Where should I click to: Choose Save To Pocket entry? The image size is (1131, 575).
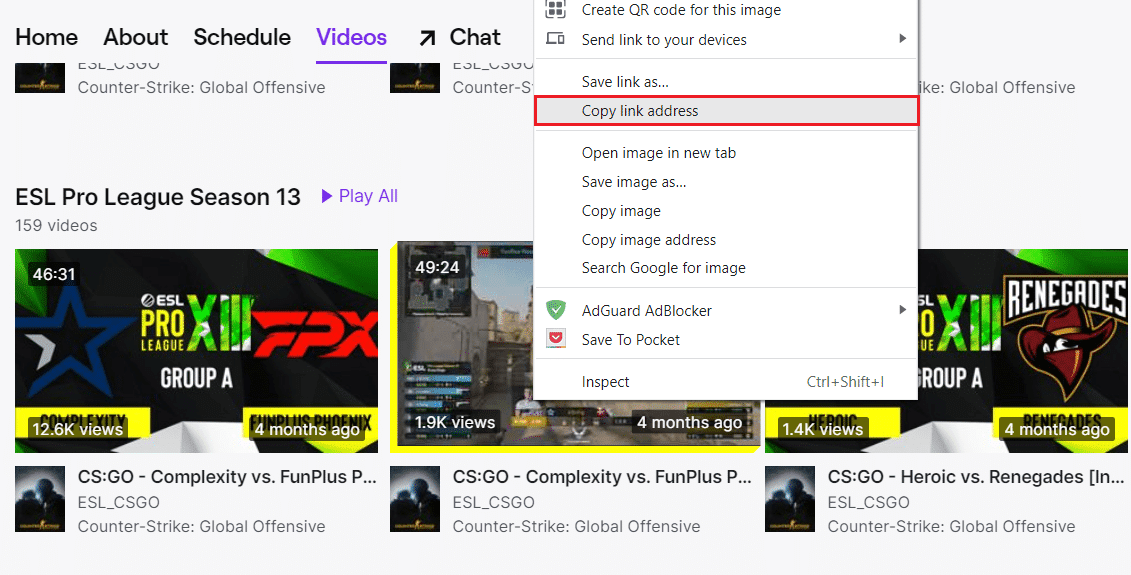click(726, 339)
